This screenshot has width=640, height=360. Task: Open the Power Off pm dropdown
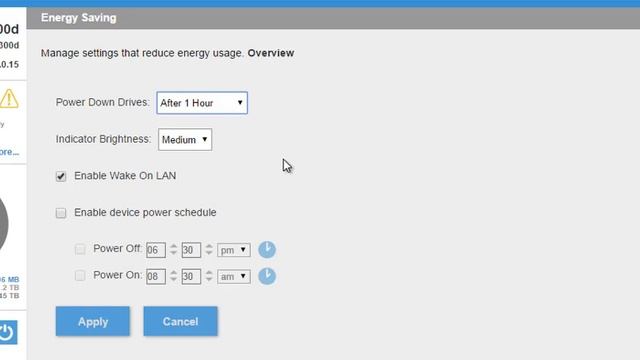coord(233,250)
